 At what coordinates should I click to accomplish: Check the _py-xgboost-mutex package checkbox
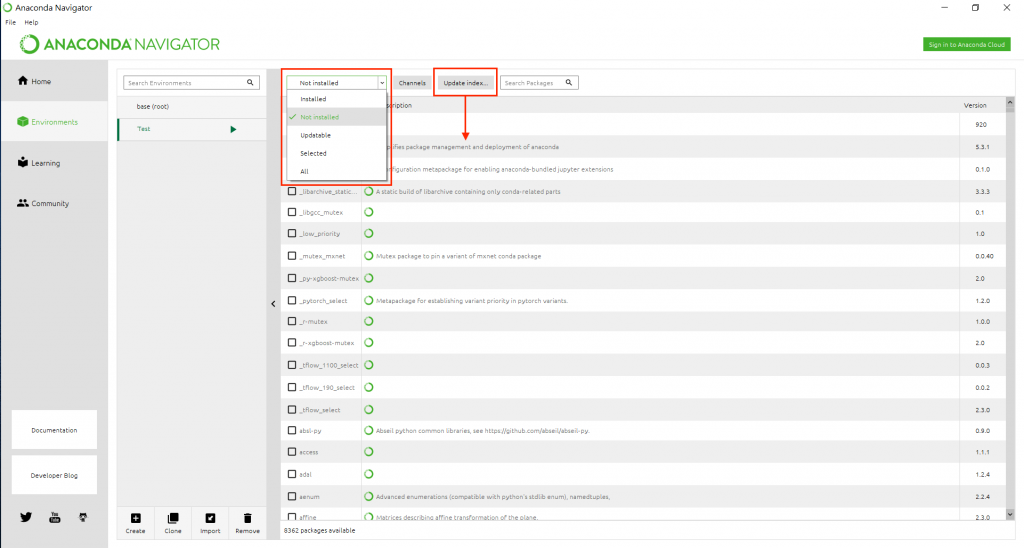click(292, 278)
